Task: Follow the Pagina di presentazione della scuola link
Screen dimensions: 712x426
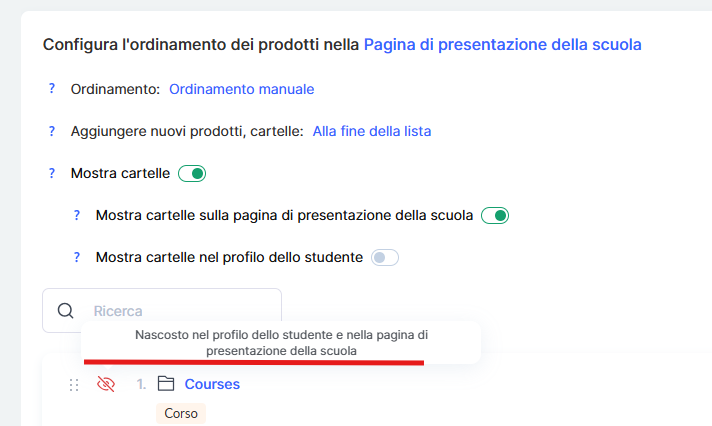Action: (502, 44)
